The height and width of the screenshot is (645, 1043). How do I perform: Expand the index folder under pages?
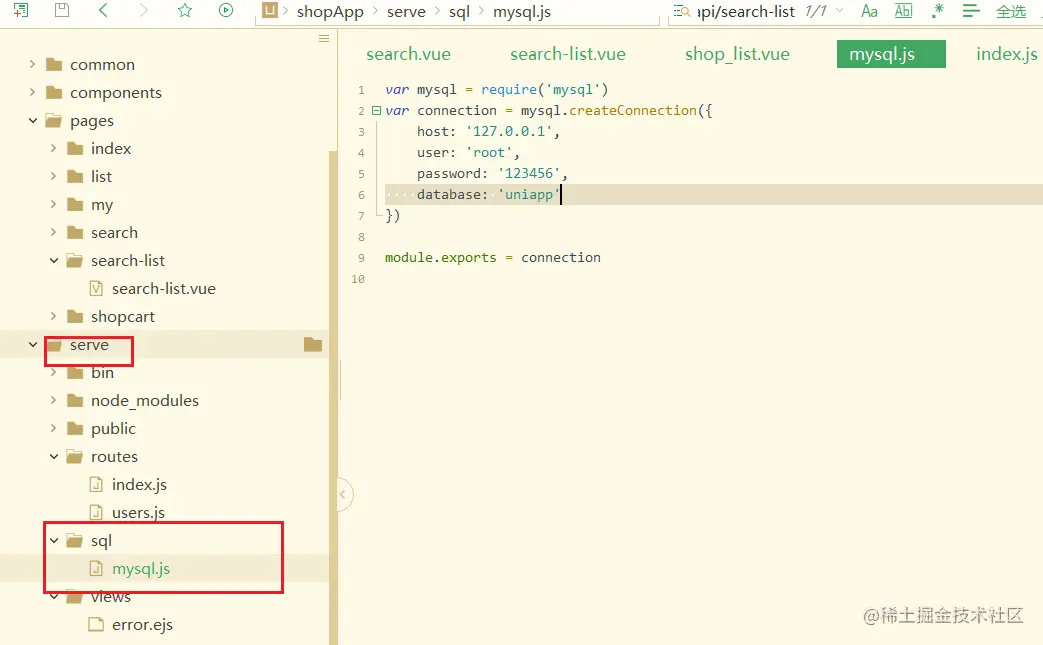[54, 148]
